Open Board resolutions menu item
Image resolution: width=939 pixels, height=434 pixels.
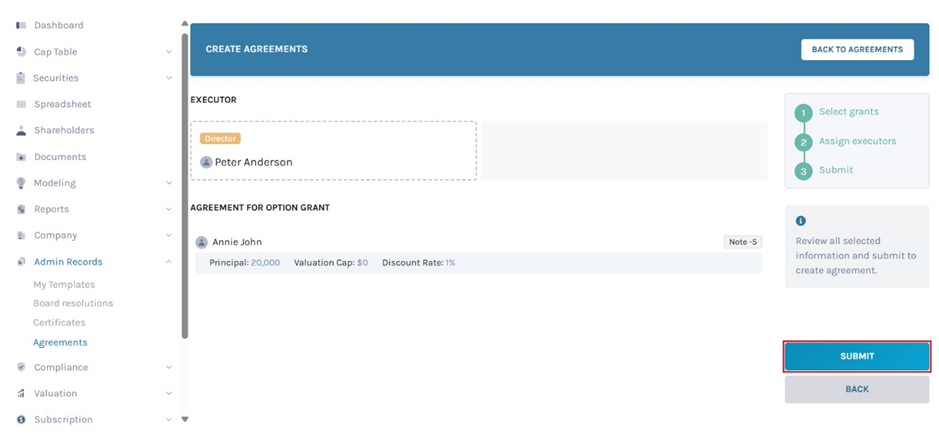[x=73, y=304]
